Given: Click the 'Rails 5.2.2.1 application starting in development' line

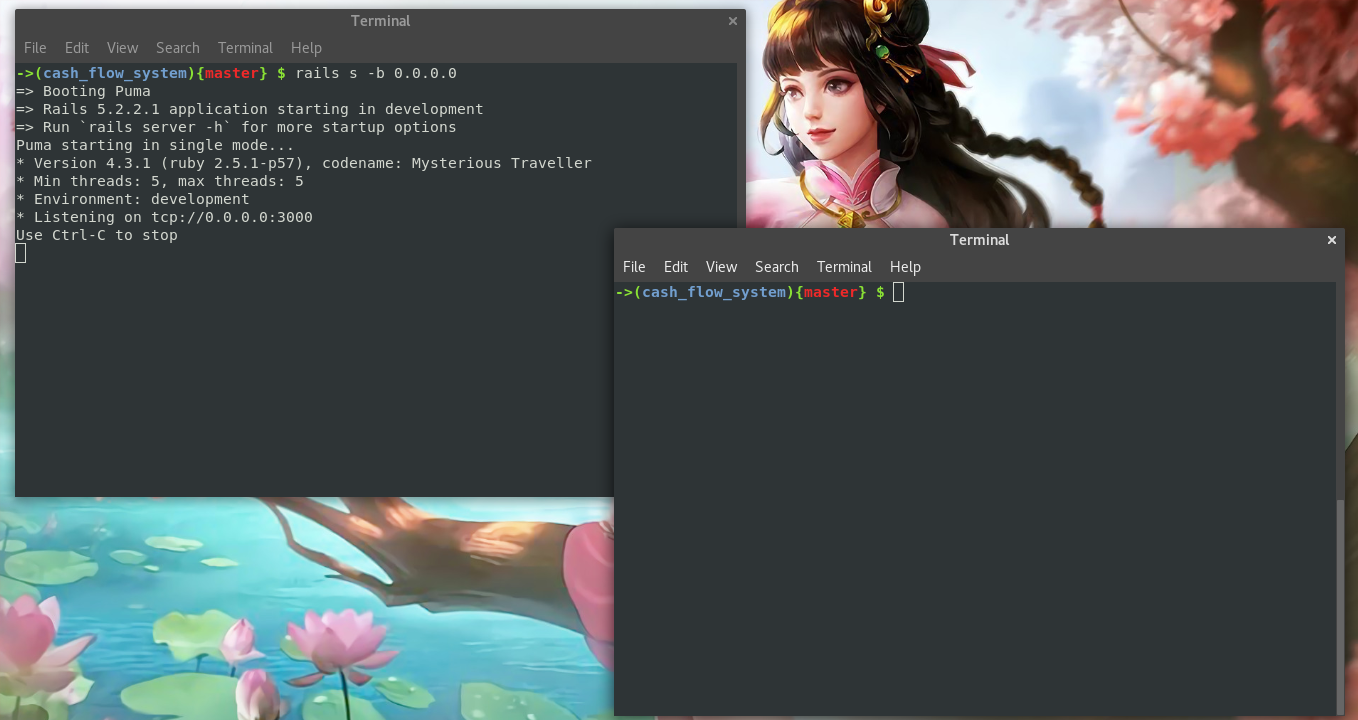Looking at the screenshot, I should pyautogui.click(x=250, y=110).
